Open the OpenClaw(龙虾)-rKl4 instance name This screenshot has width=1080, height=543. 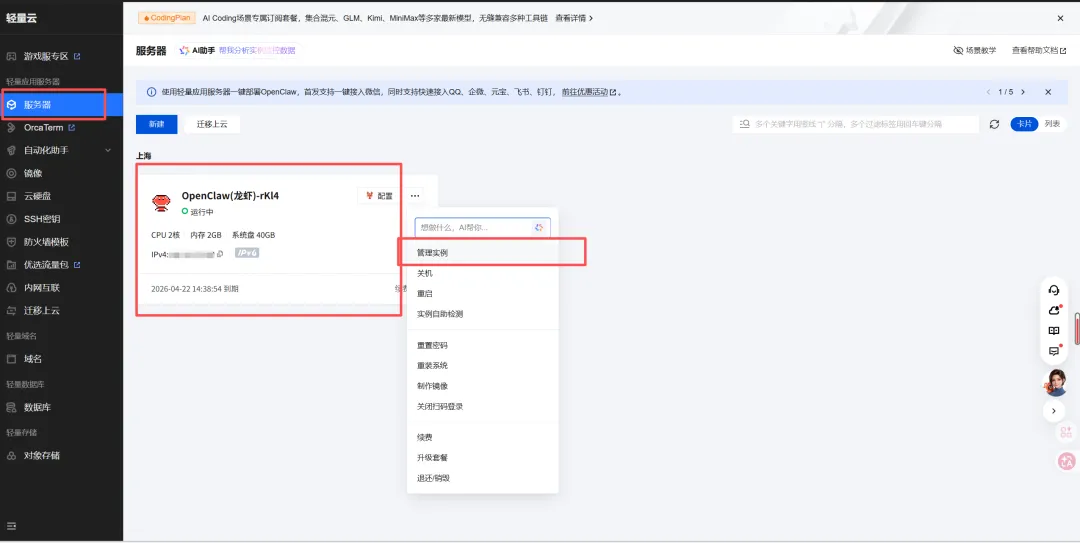tap(230, 196)
